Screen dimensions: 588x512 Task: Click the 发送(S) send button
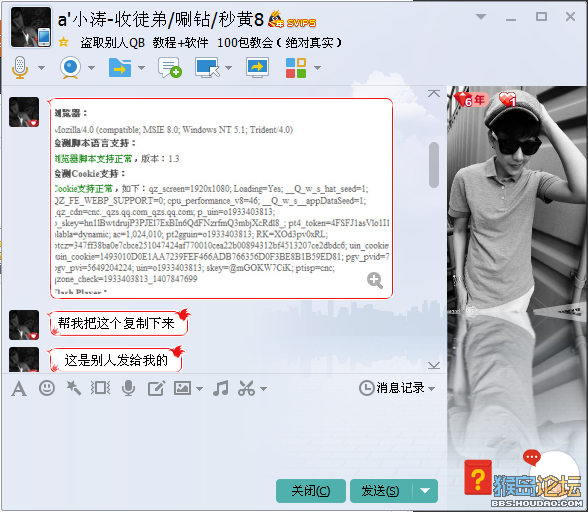coord(381,491)
